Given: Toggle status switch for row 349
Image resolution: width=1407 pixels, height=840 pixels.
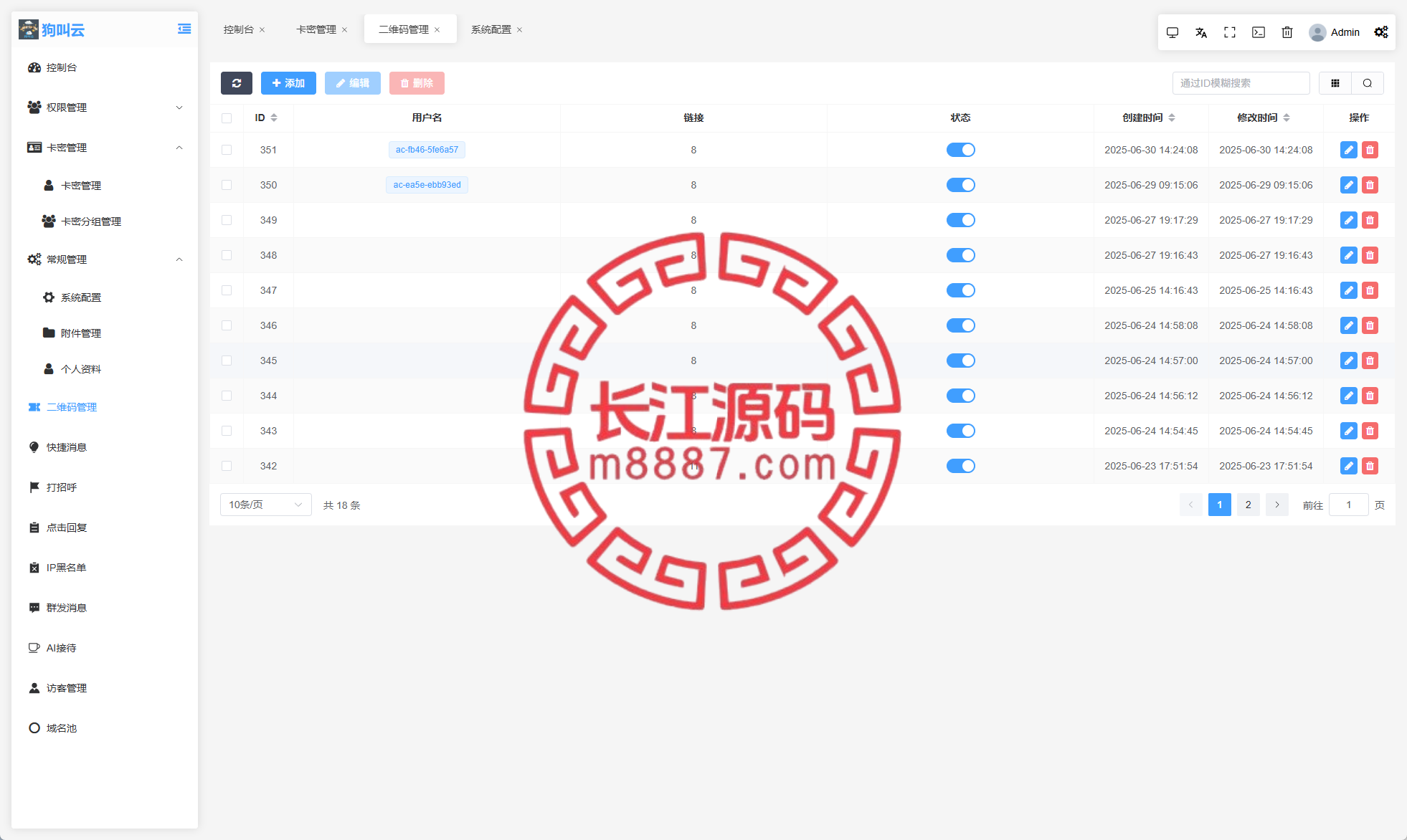Looking at the screenshot, I should pyautogui.click(x=961, y=220).
